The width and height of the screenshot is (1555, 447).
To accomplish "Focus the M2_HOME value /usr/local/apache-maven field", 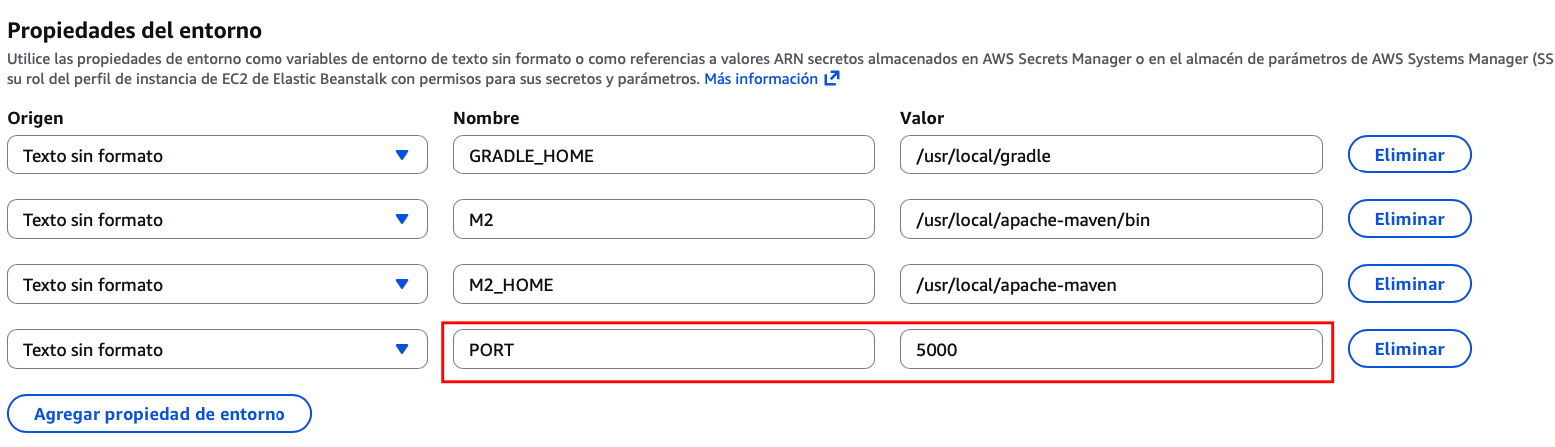I will click(1111, 285).
